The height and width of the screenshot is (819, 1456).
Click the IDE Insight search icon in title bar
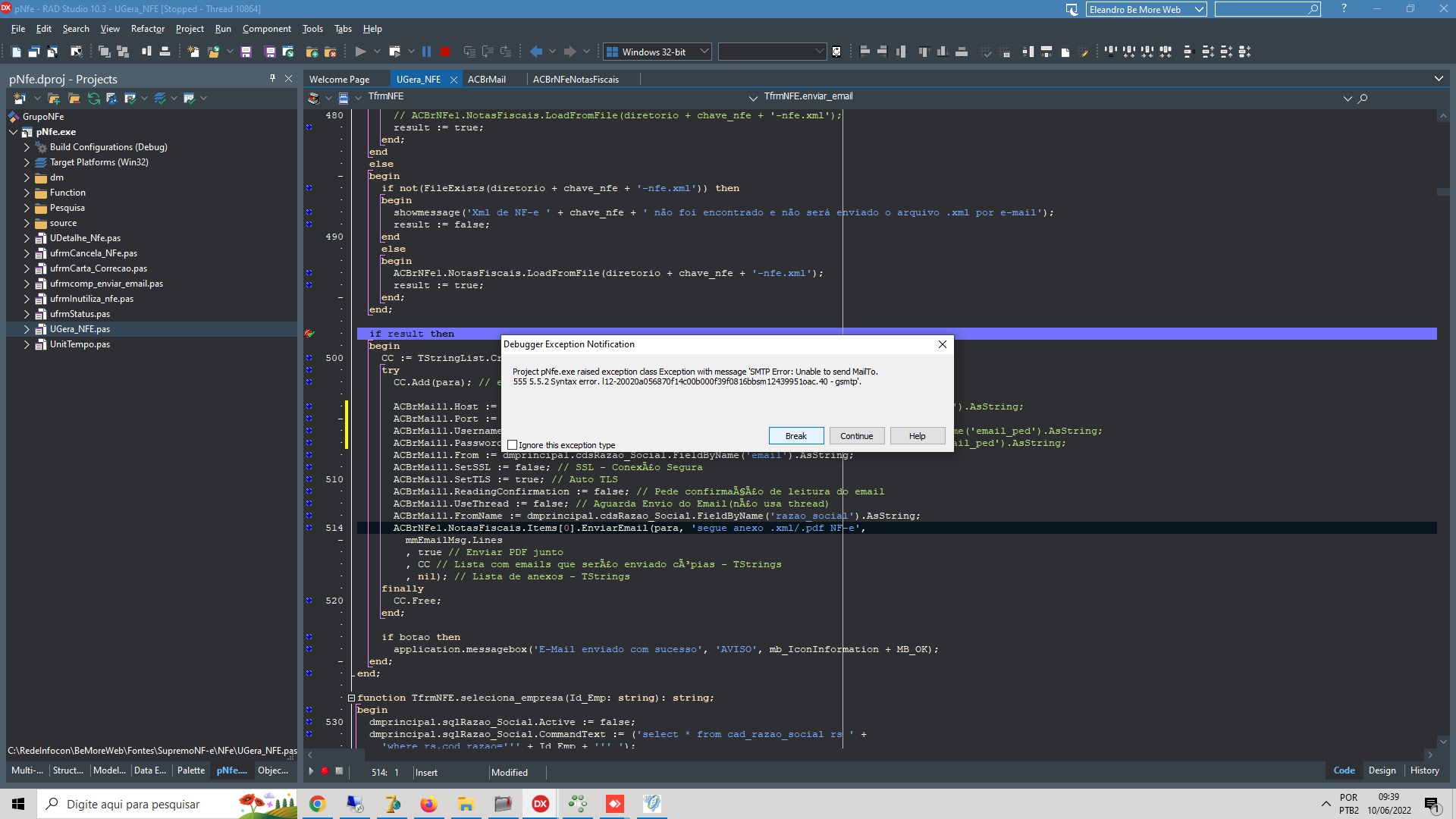[1313, 9]
